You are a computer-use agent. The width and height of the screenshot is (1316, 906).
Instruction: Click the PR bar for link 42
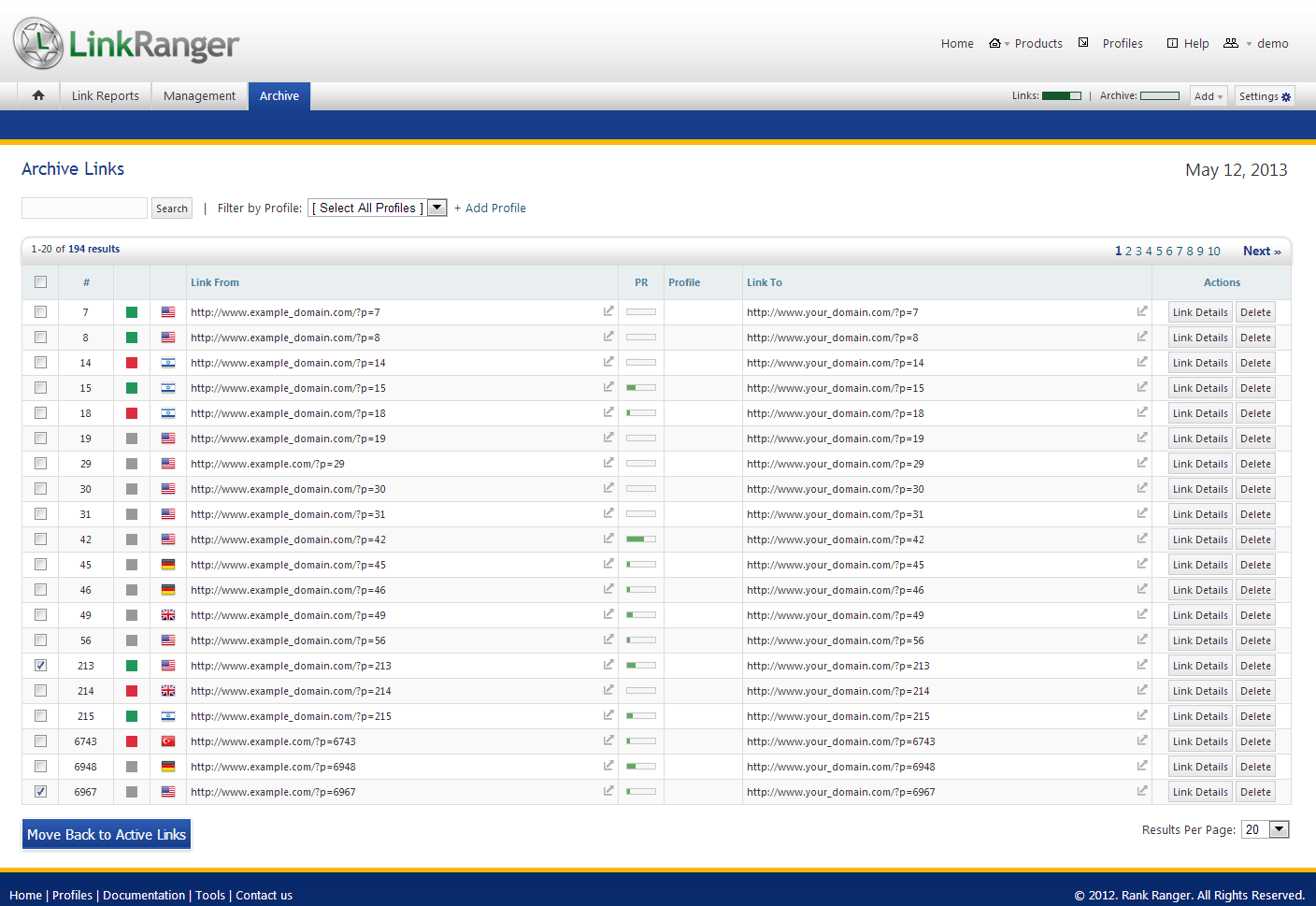[641, 539]
